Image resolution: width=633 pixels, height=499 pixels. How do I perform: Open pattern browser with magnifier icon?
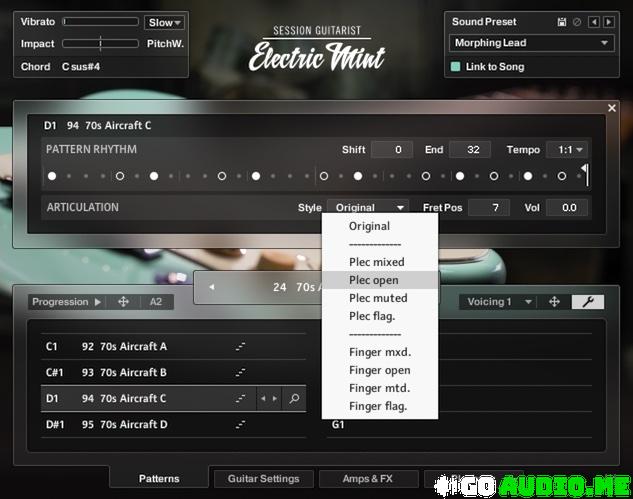294,399
